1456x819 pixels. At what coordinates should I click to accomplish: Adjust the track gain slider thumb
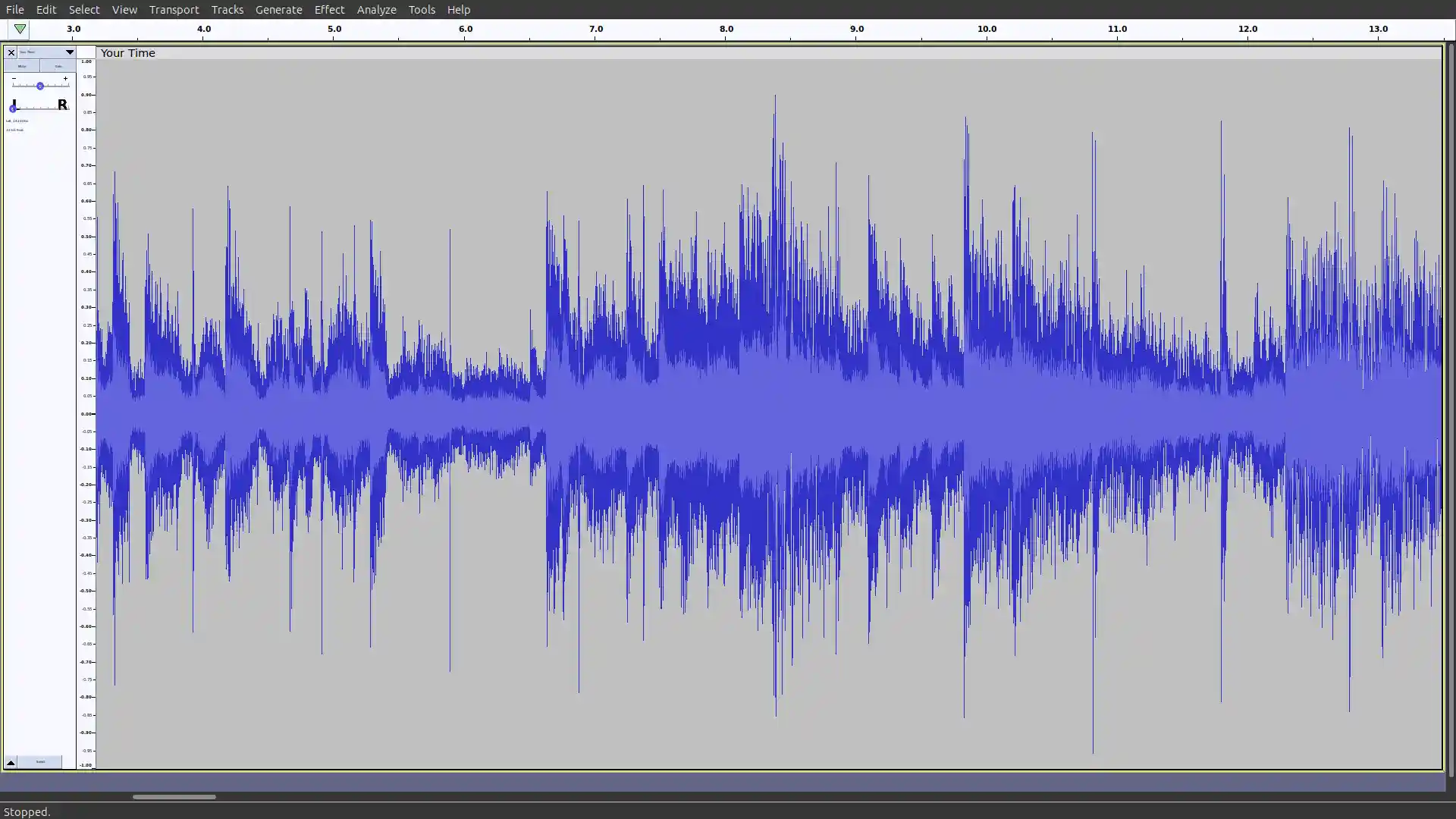[x=39, y=86]
